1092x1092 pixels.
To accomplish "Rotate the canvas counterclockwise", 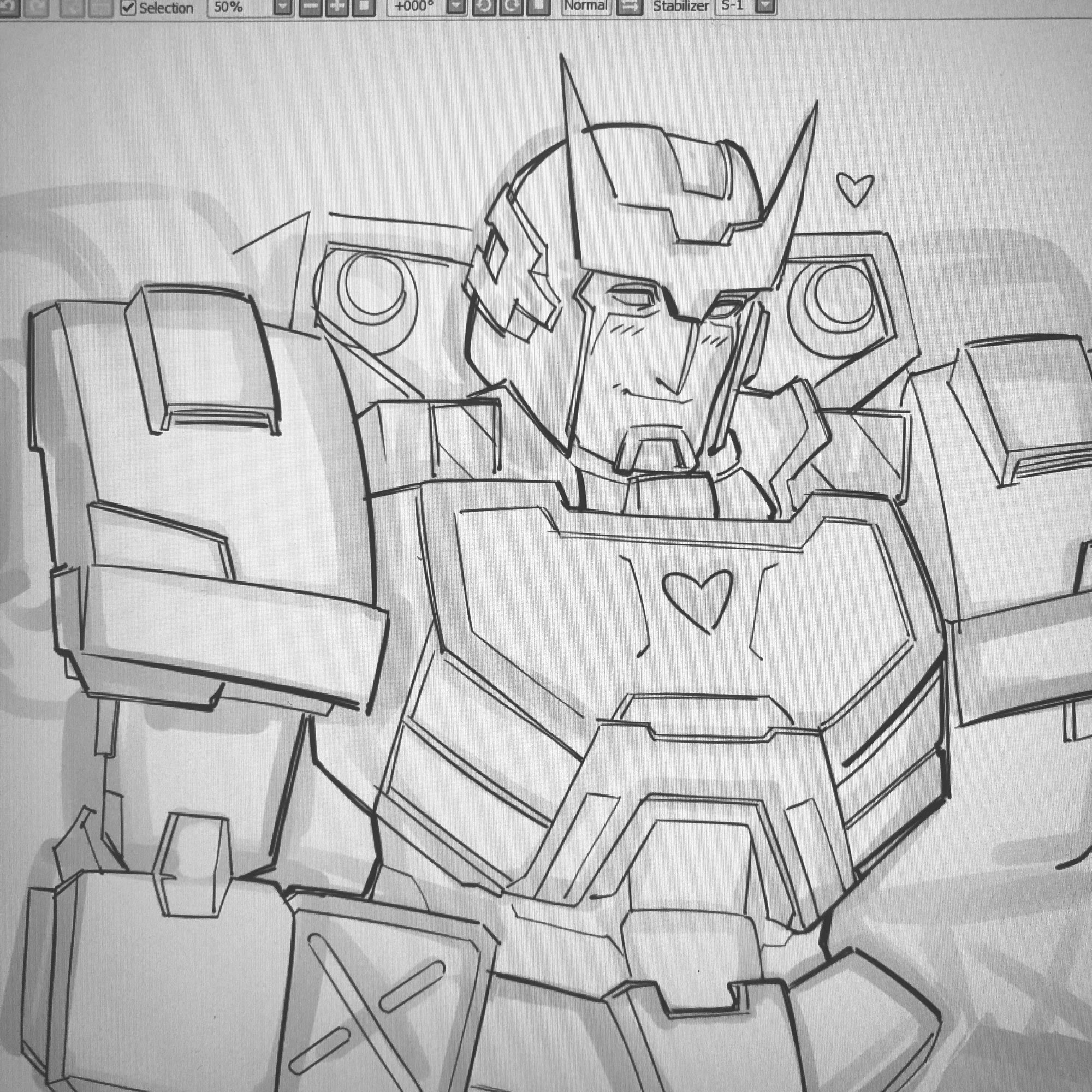I will click(485, 7).
